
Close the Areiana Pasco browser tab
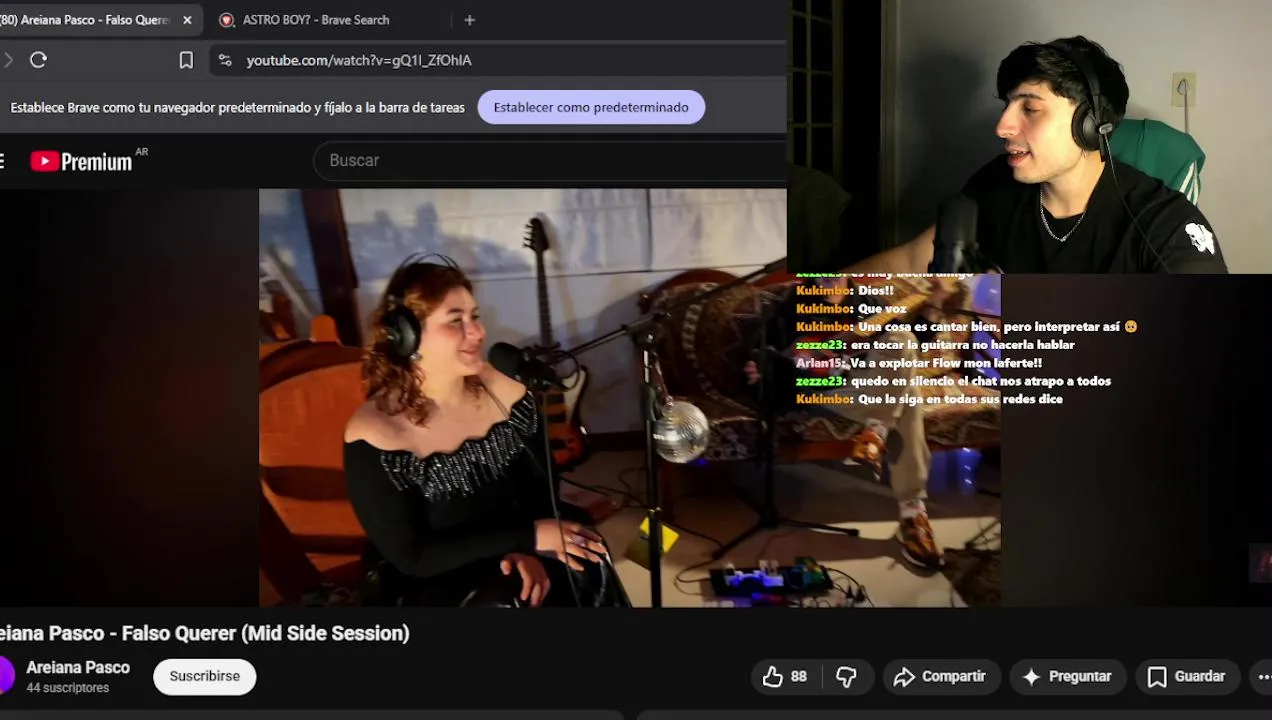coord(187,20)
